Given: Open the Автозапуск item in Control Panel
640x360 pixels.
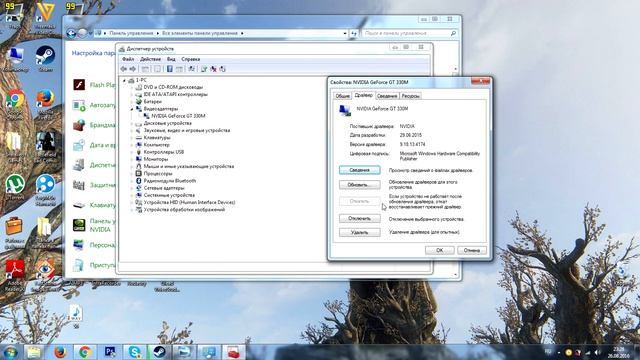Looking at the screenshot, I should [x=94, y=105].
